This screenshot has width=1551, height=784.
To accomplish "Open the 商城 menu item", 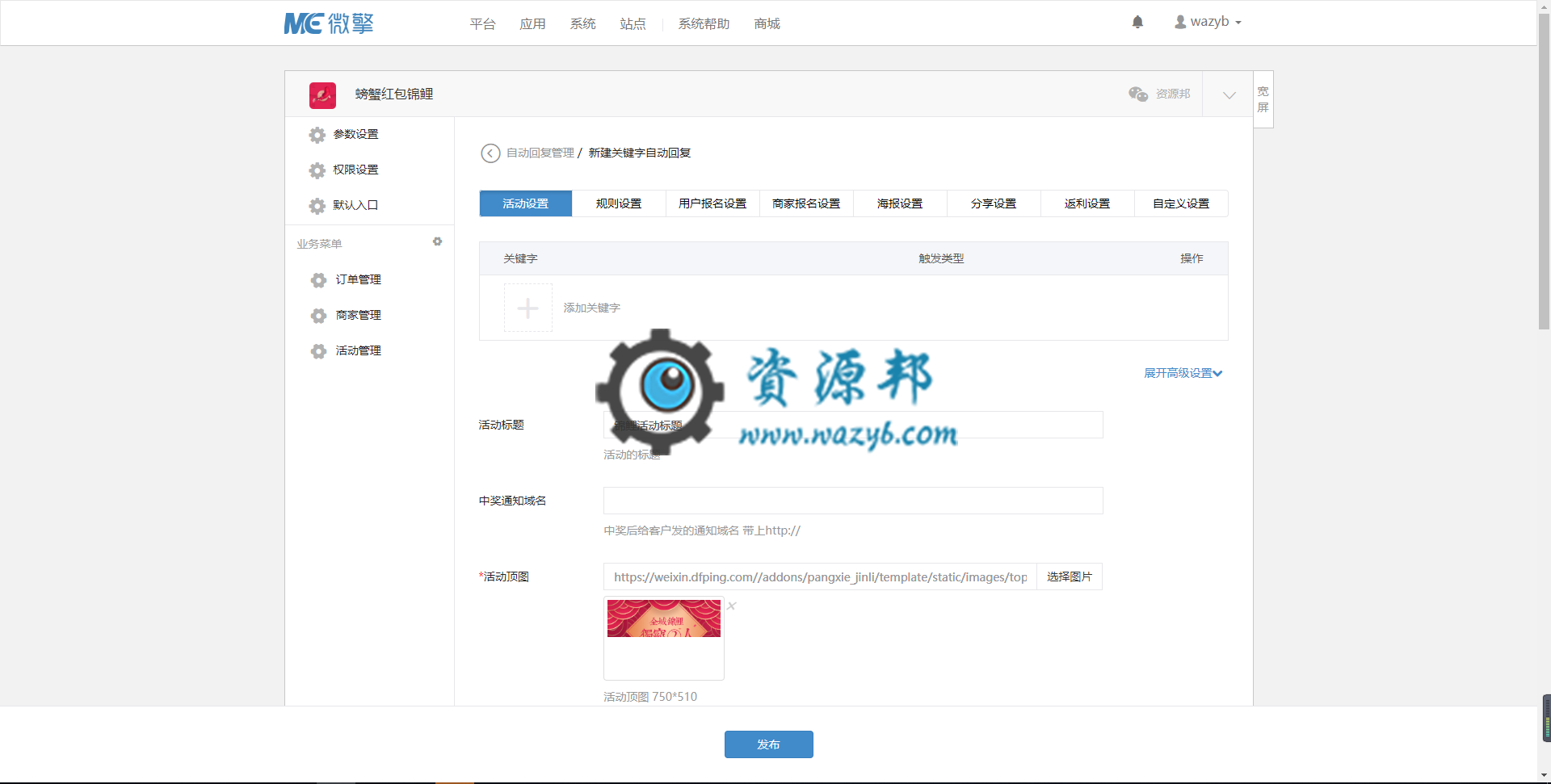I will [x=767, y=24].
